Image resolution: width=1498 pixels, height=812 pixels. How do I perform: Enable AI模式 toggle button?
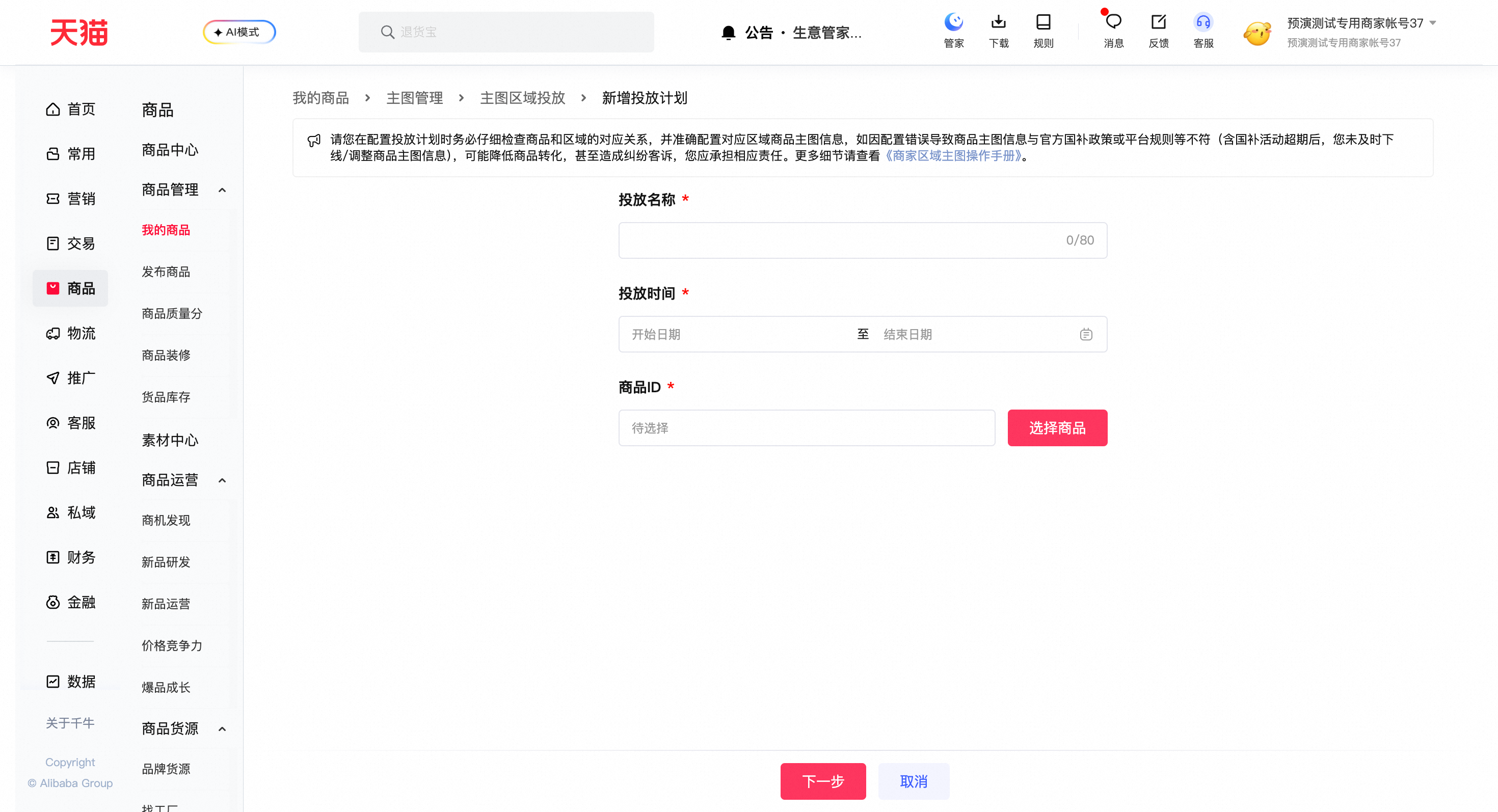[x=239, y=32]
